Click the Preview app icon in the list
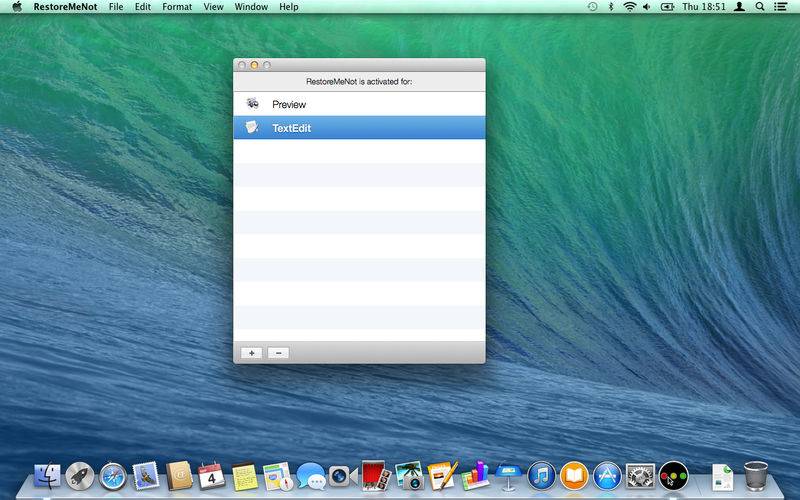Viewport: 800px width, 500px height. (x=252, y=104)
